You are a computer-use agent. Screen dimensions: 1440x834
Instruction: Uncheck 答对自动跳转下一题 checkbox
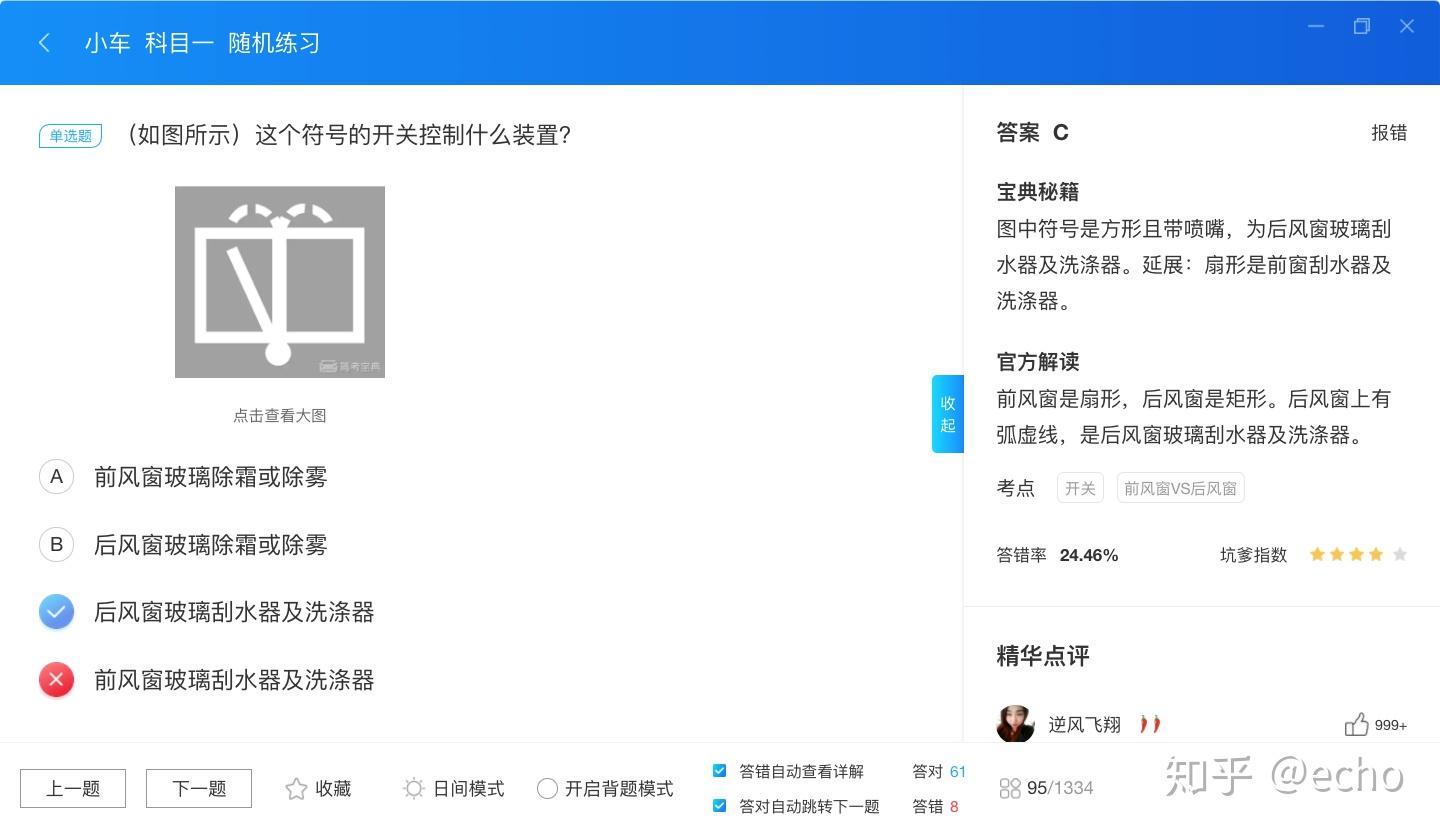[719, 805]
